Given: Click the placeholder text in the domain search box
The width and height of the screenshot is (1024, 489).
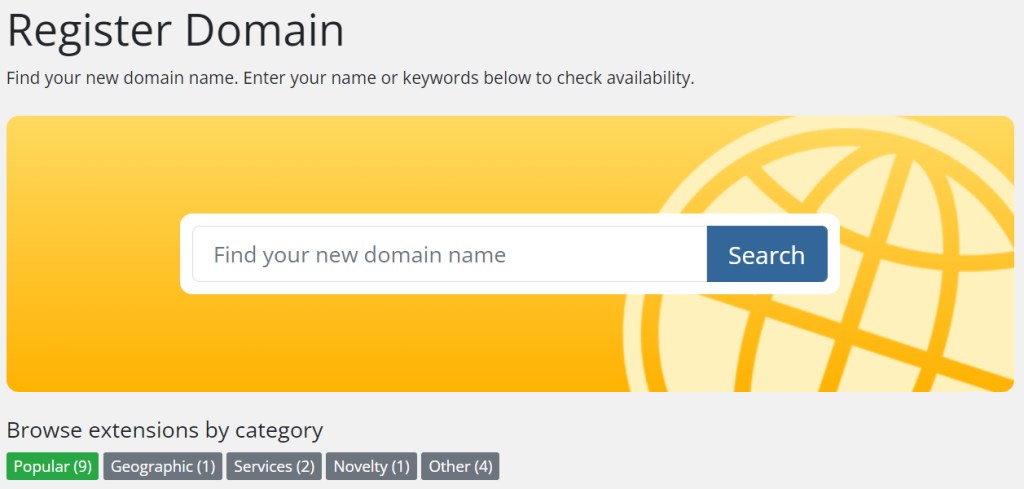Looking at the screenshot, I should coord(360,255).
